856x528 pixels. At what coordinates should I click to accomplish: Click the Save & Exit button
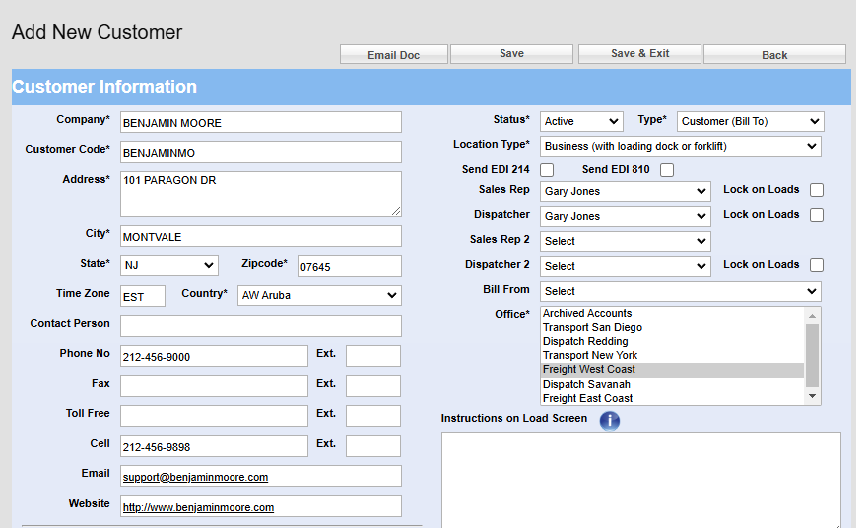click(640, 54)
